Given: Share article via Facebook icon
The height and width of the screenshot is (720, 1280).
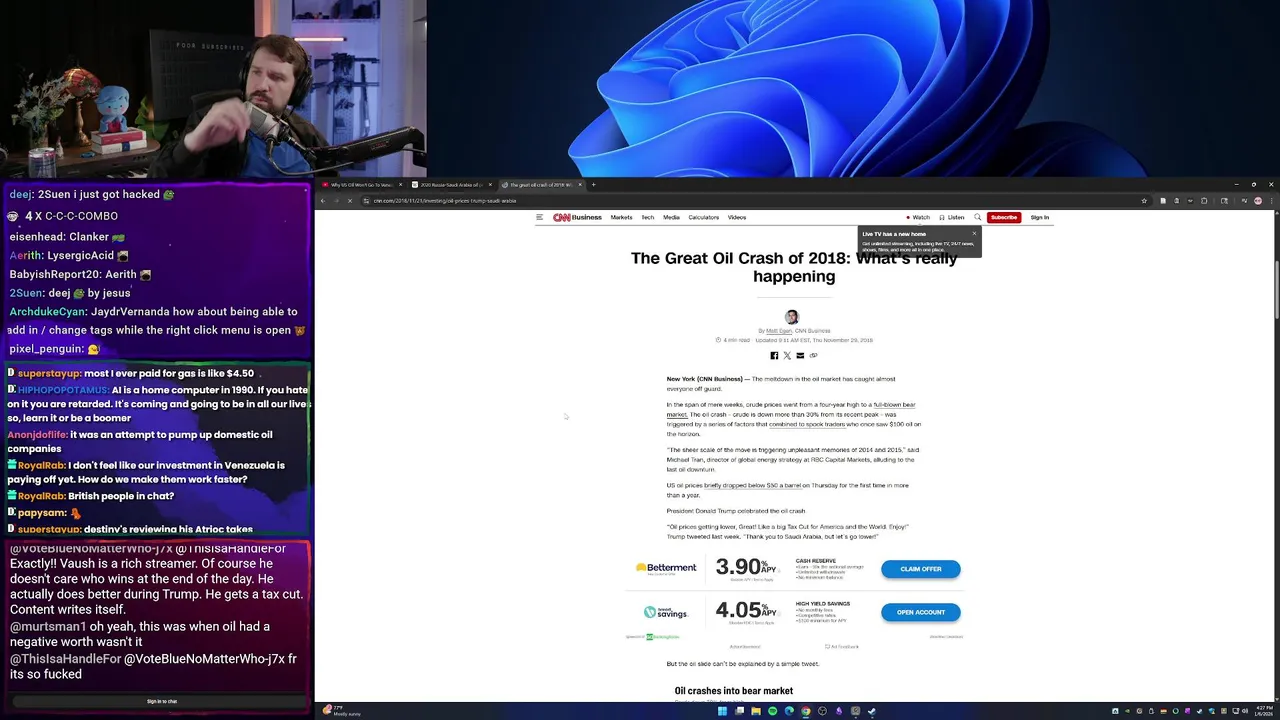Looking at the screenshot, I should click(x=774, y=356).
